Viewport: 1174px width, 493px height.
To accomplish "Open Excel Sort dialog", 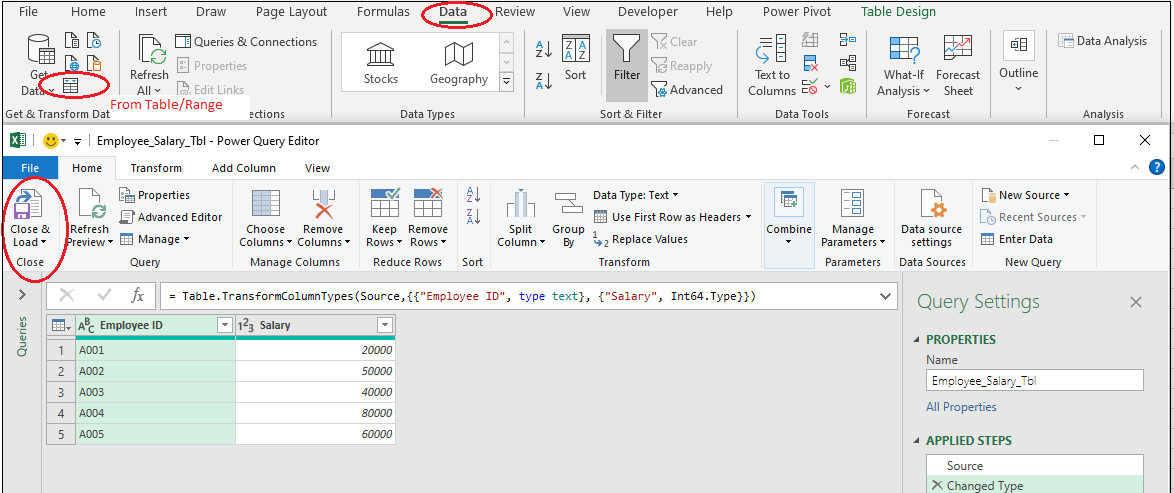I will pyautogui.click(x=575, y=58).
